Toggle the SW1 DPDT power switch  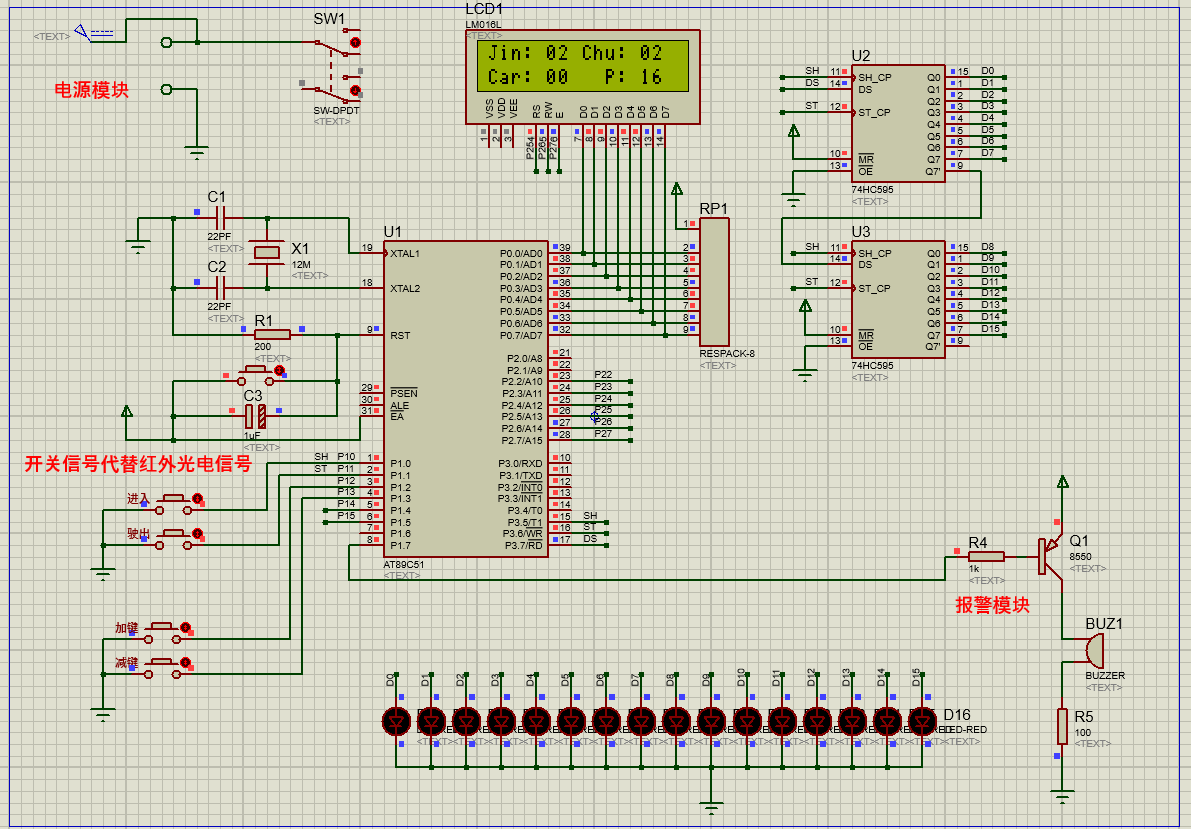pyautogui.click(x=333, y=65)
